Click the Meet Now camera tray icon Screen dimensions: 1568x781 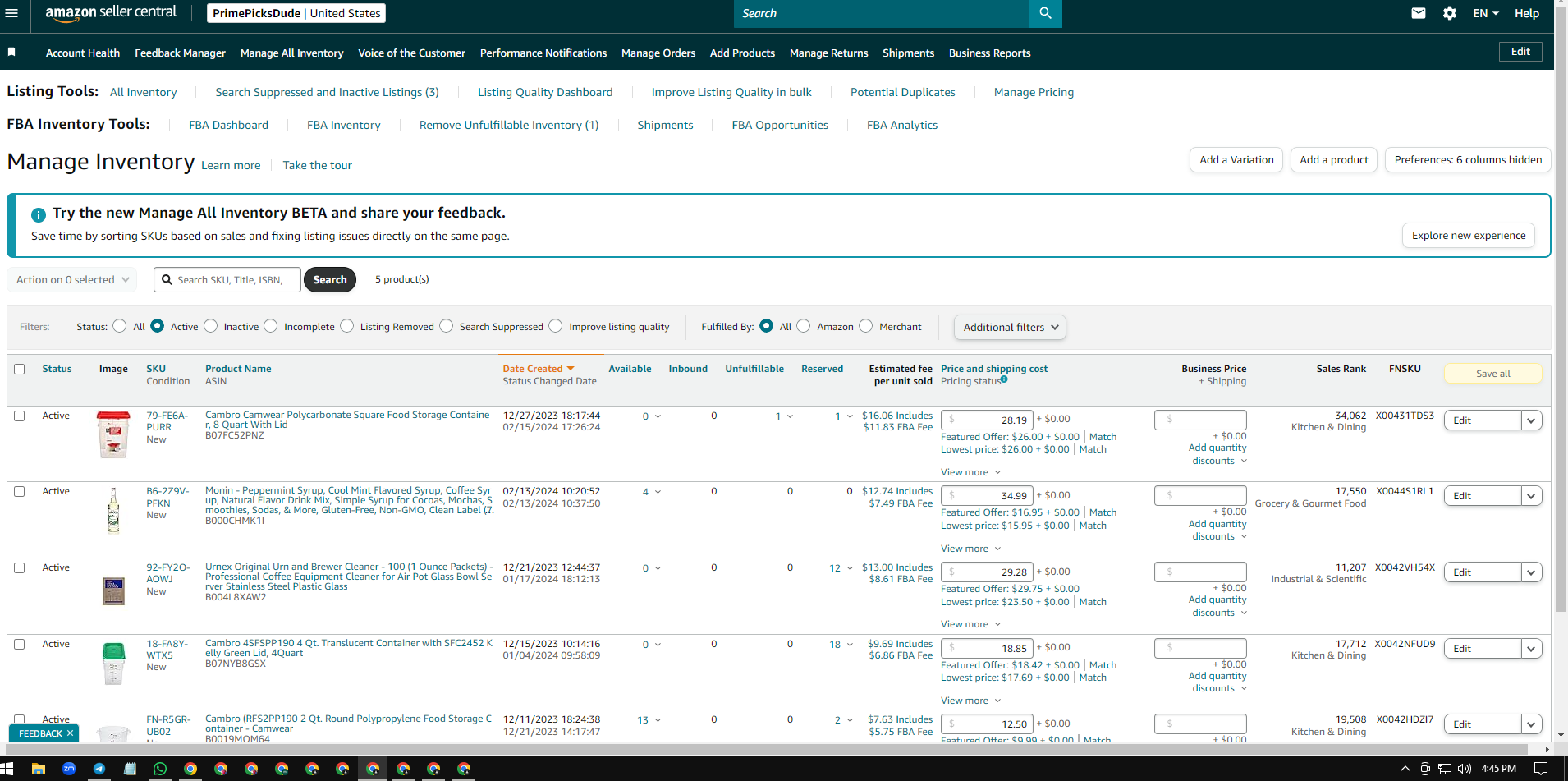[x=1425, y=769]
